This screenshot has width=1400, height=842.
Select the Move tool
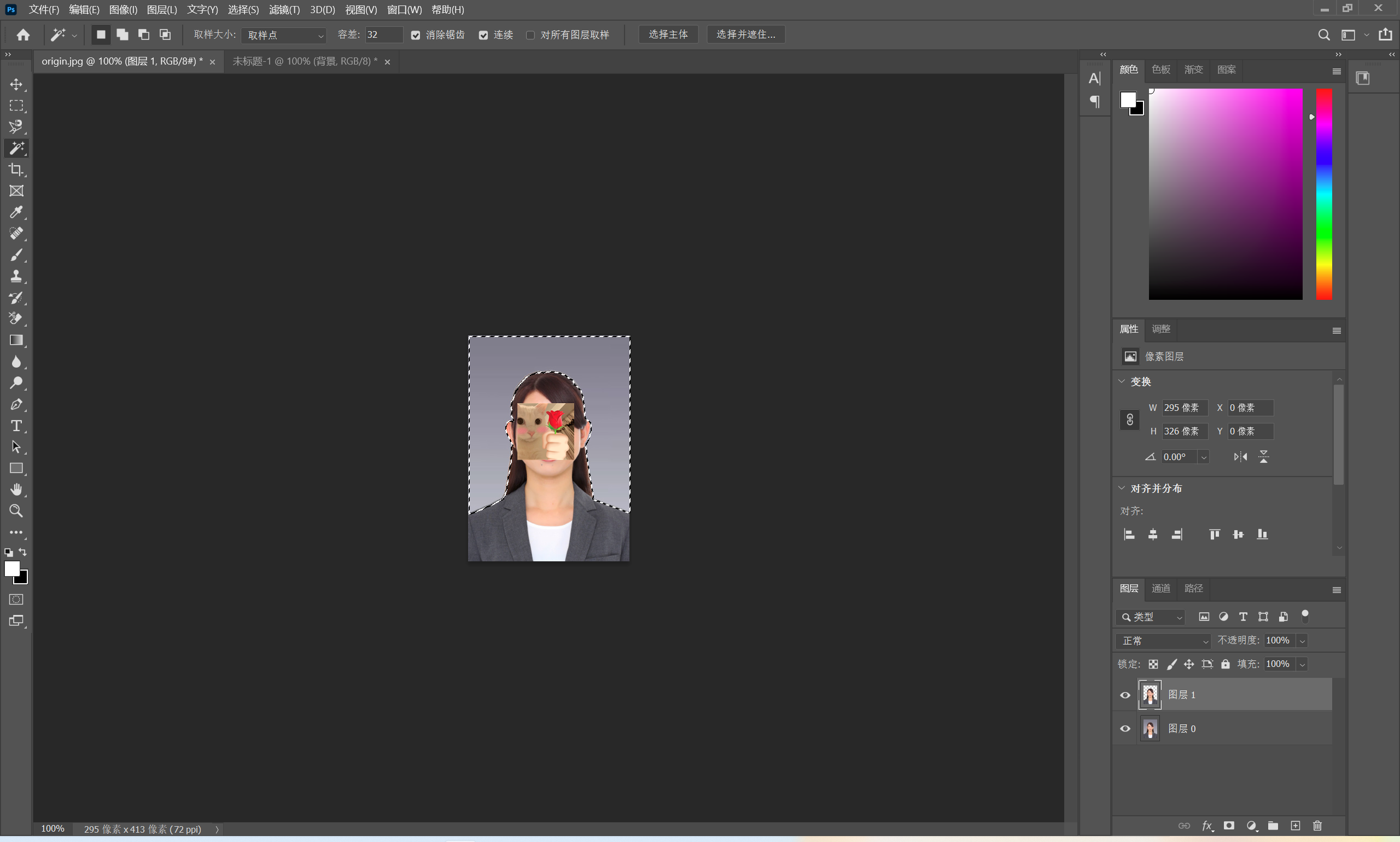pos(16,85)
